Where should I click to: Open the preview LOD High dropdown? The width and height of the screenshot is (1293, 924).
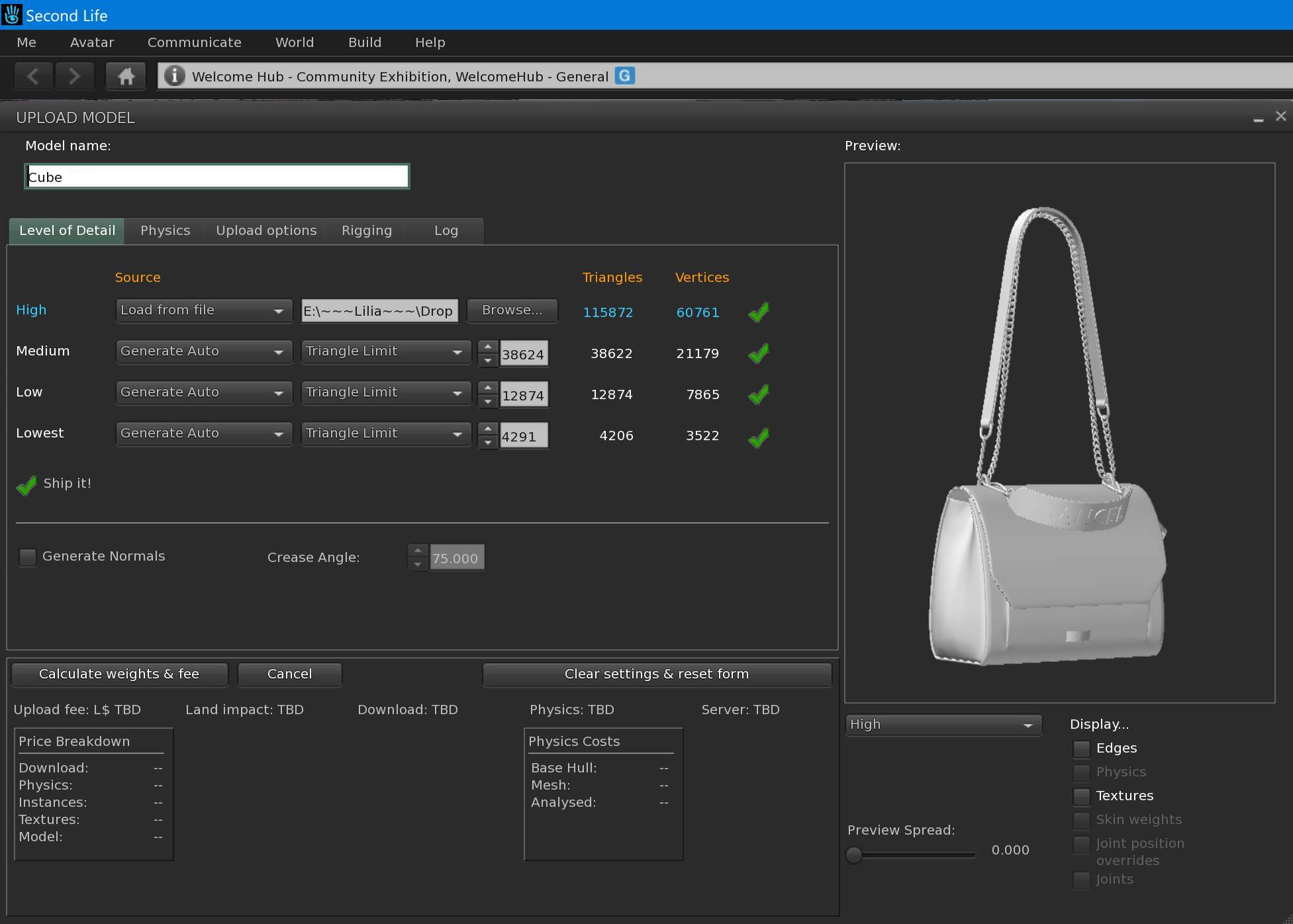coord(943,725)
